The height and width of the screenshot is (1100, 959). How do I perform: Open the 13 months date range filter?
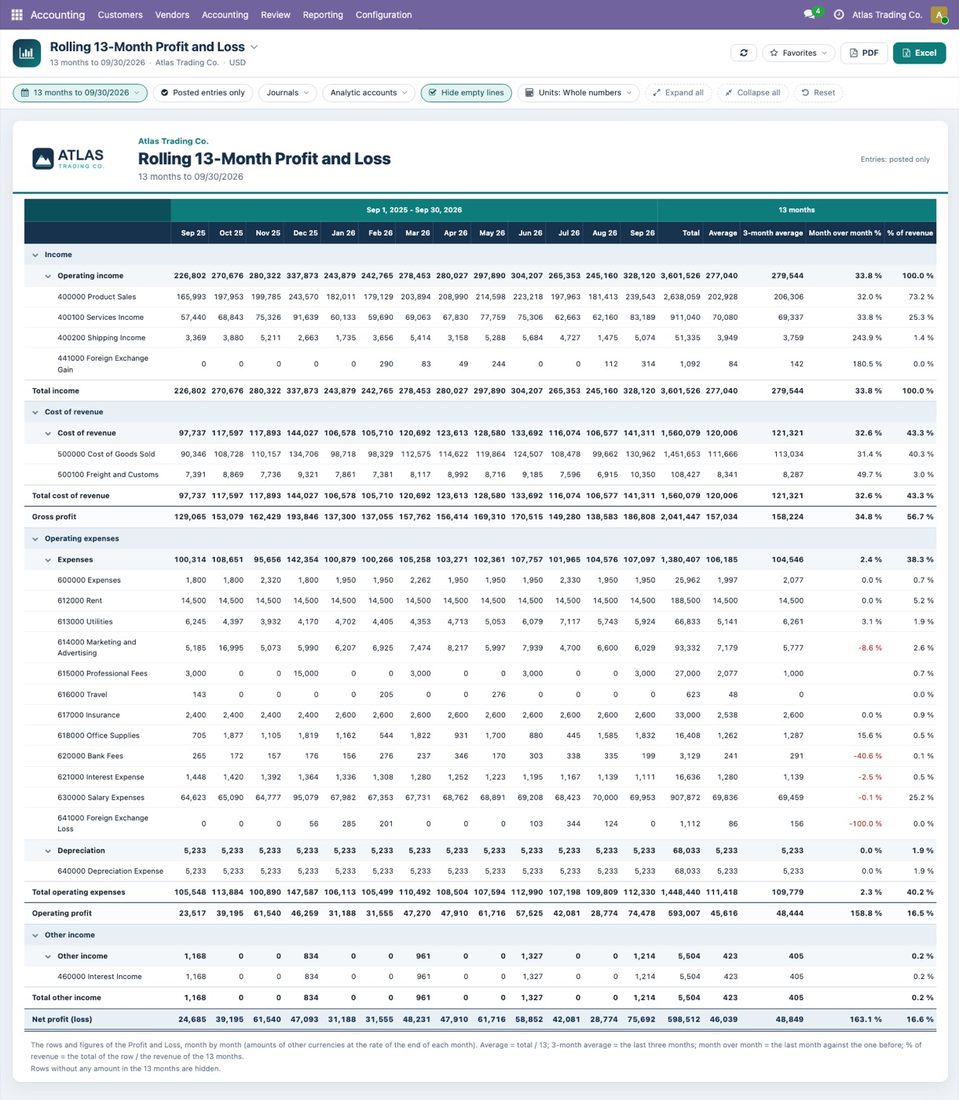click(x=80, y=93)
